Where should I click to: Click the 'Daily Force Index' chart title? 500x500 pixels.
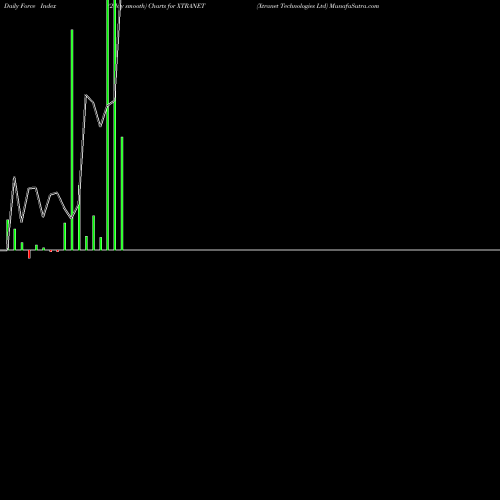click(x=30, y=6)
